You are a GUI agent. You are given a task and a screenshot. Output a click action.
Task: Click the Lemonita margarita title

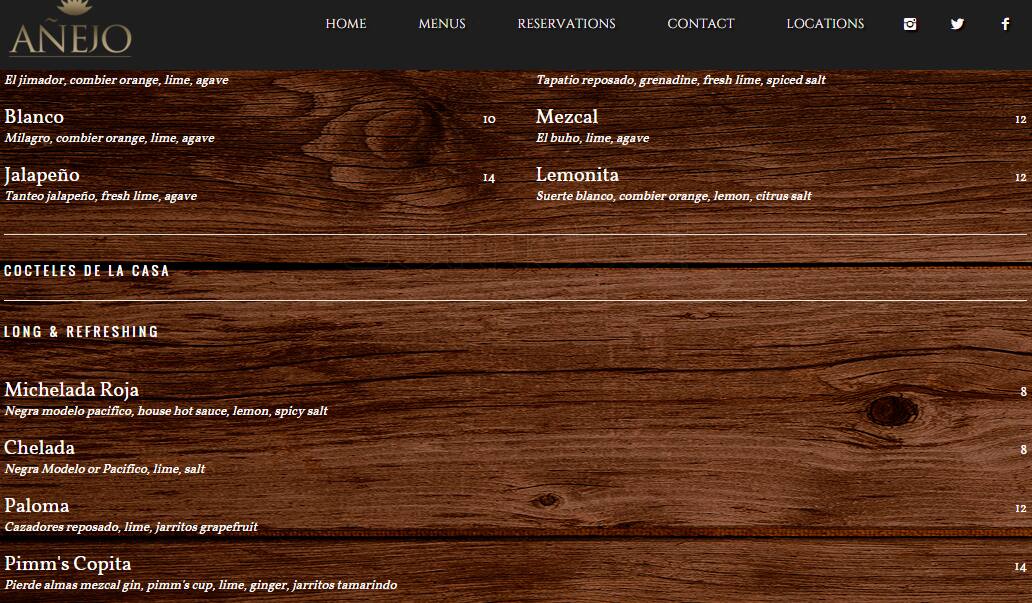point(577,175)
